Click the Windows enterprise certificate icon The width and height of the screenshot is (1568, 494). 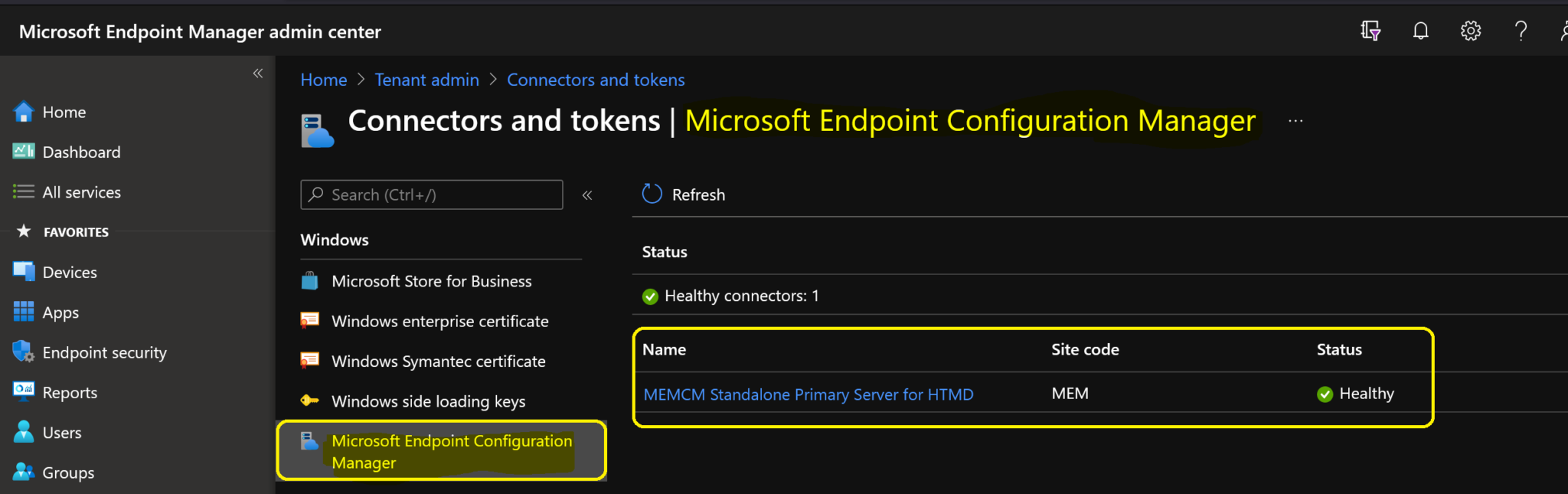pyautogui.click(x=309, y=320)
